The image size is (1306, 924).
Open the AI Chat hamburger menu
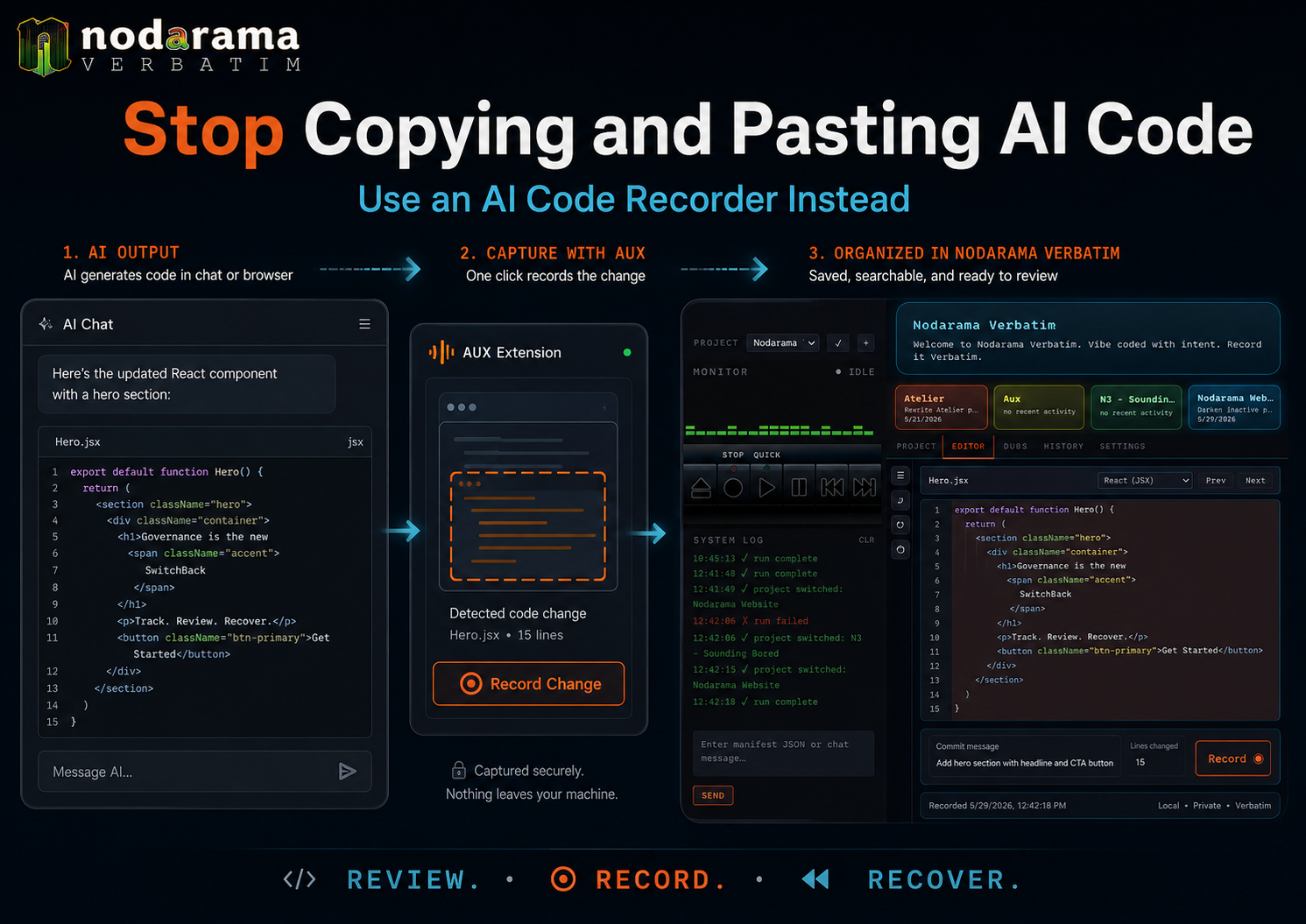pyautogui.click(x=364, y=324)
